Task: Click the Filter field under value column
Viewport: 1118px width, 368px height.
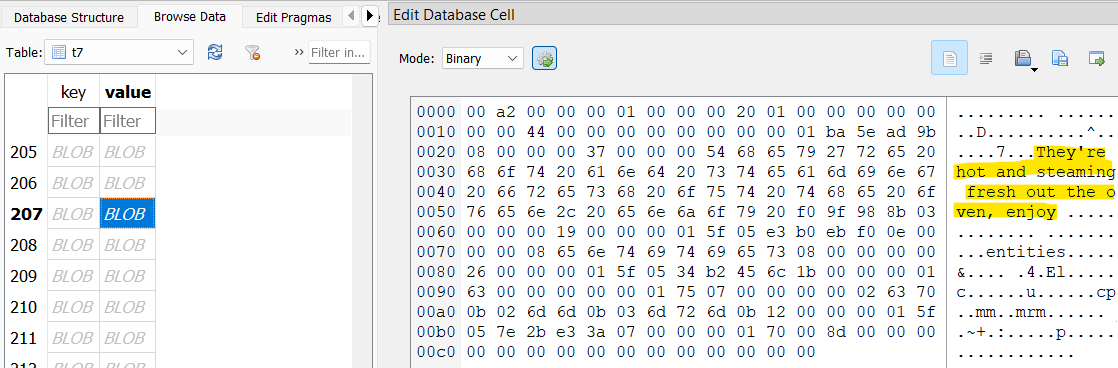Action: (x=128, y=121)
